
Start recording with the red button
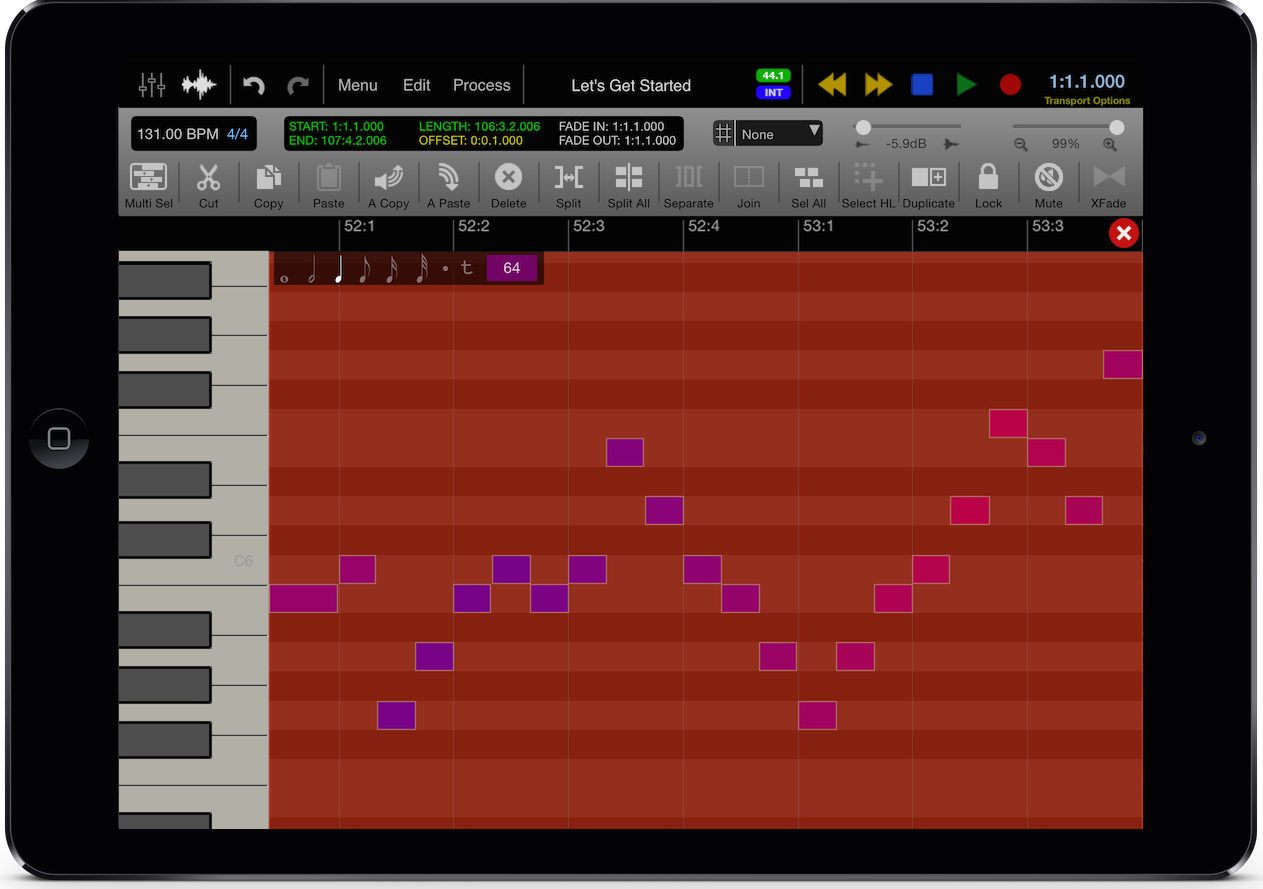pyautogui.click(x=1010, y=85)
